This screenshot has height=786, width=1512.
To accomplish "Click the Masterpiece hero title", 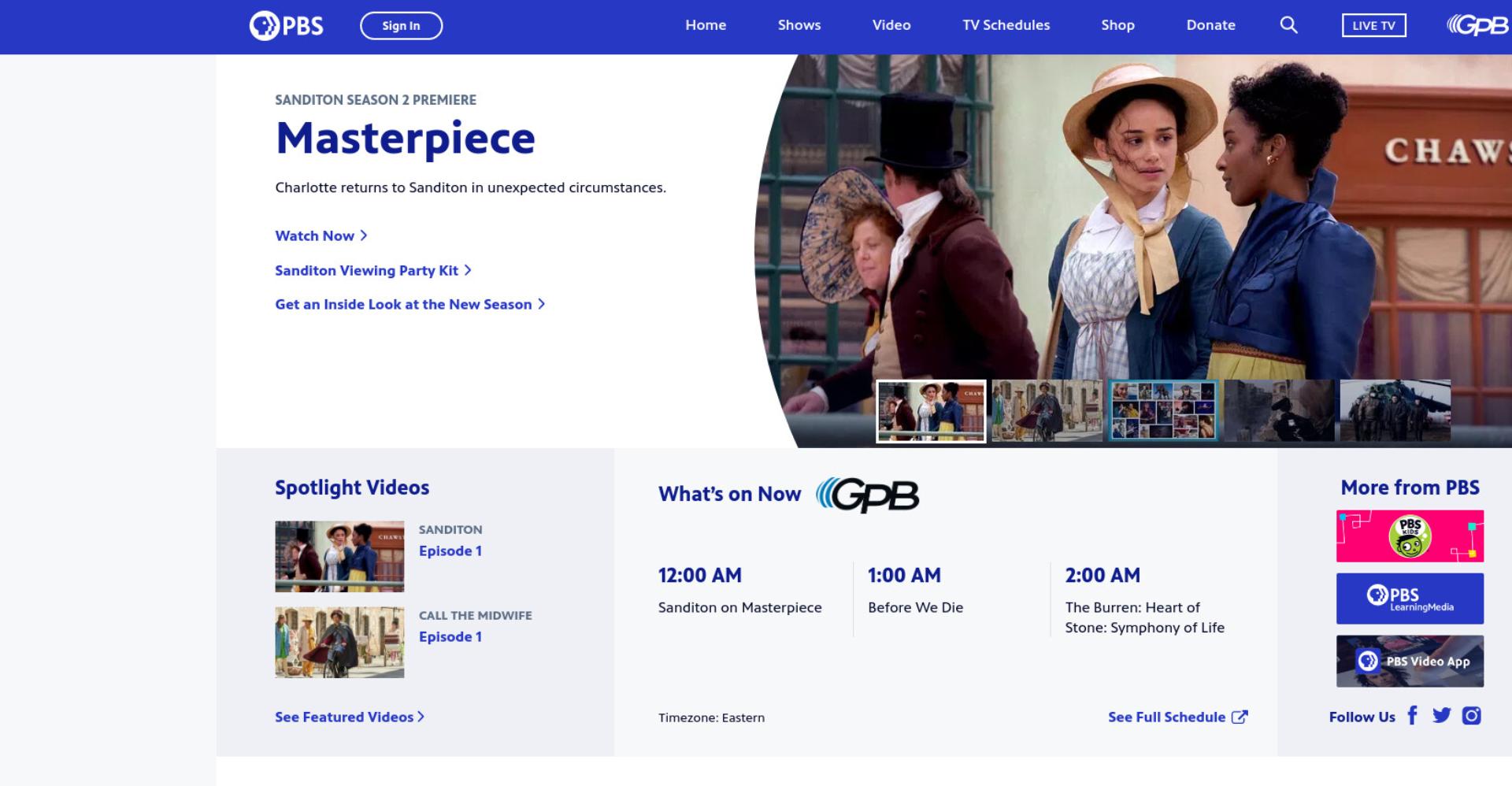I will point(405,139).
